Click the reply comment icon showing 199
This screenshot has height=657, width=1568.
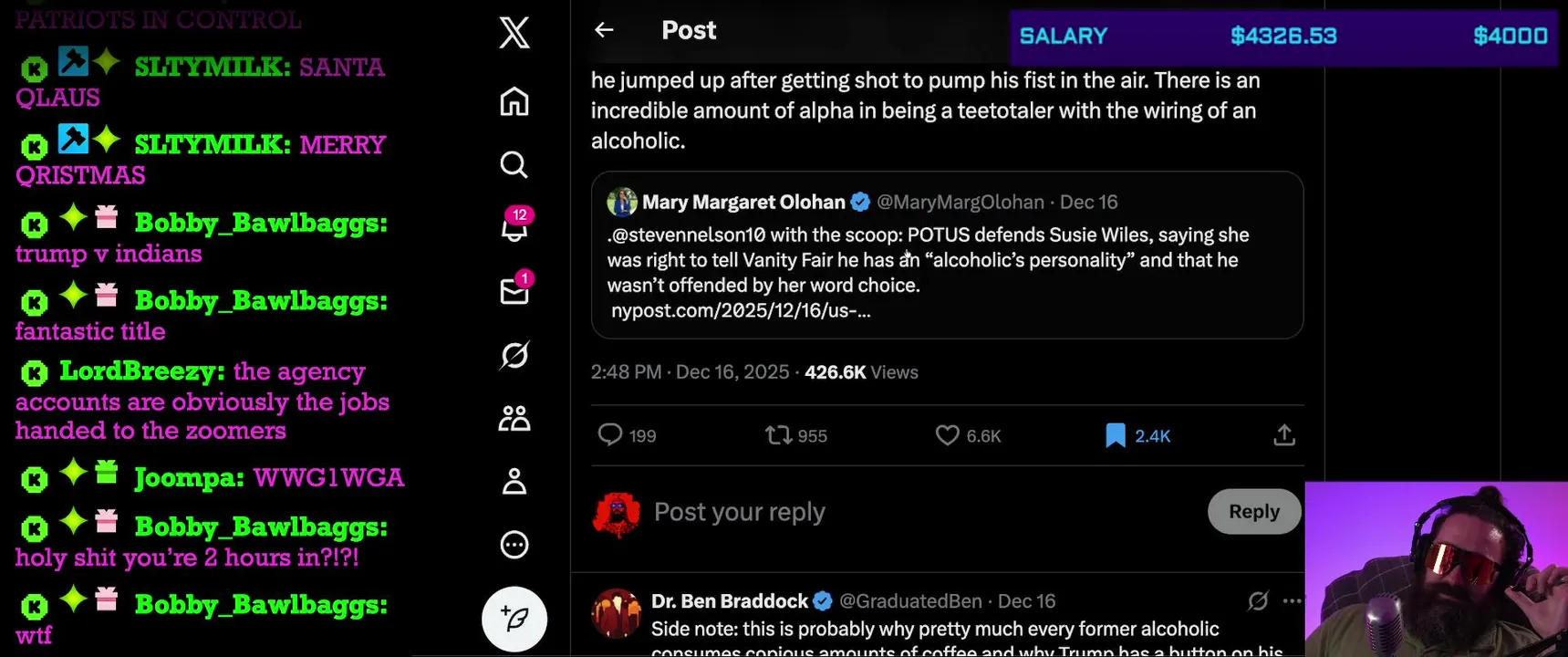[610, 435]
